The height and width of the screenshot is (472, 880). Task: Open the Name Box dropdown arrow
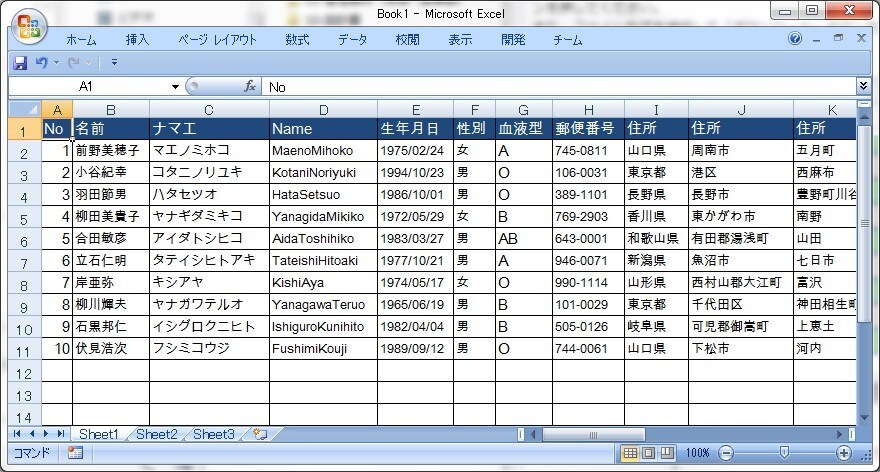175,86
